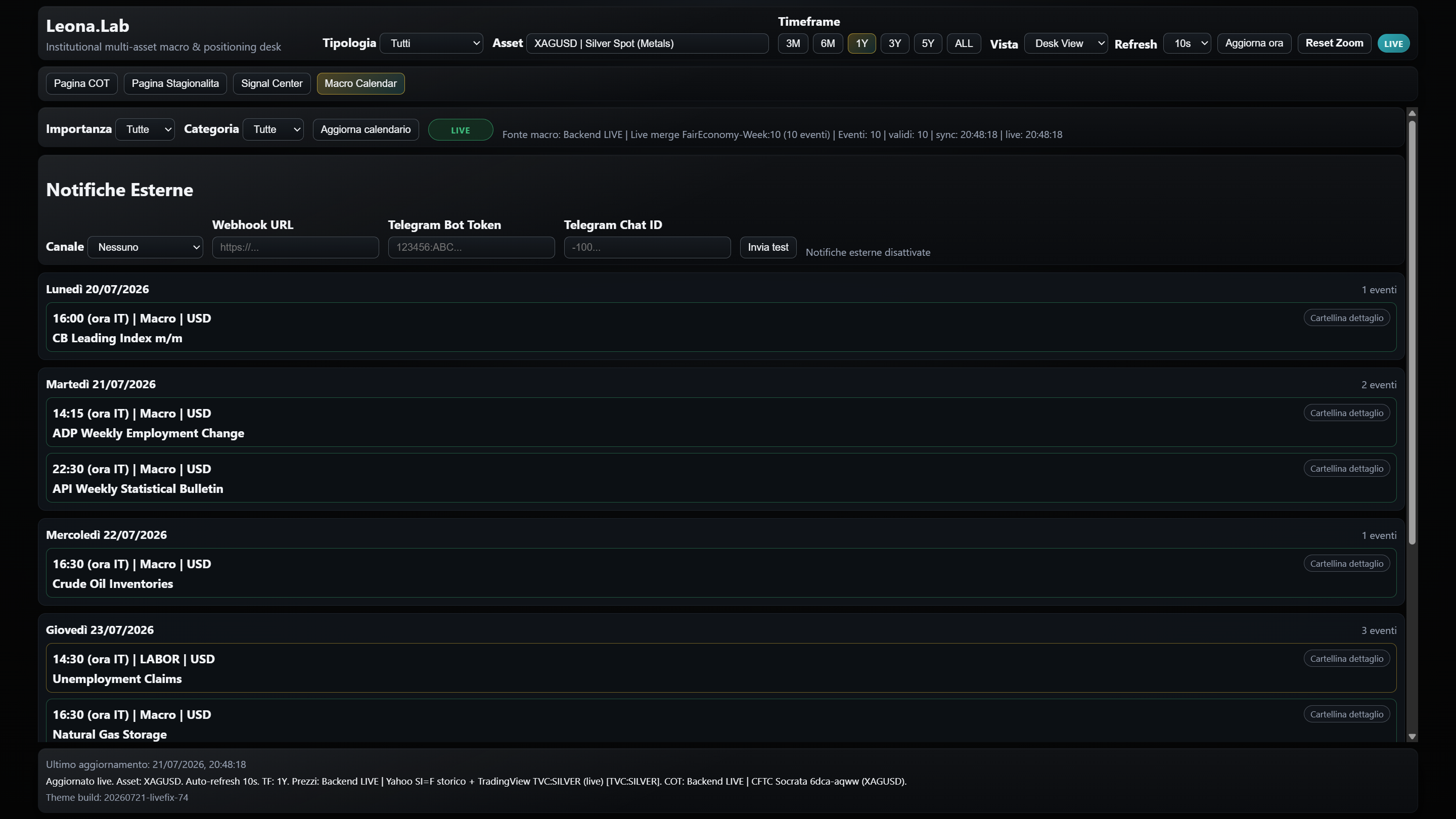Image resolution: width=1456 pixels, height=819 pixels.
Task: Open the Signal Center tab
Action: (x=272, y=83)
